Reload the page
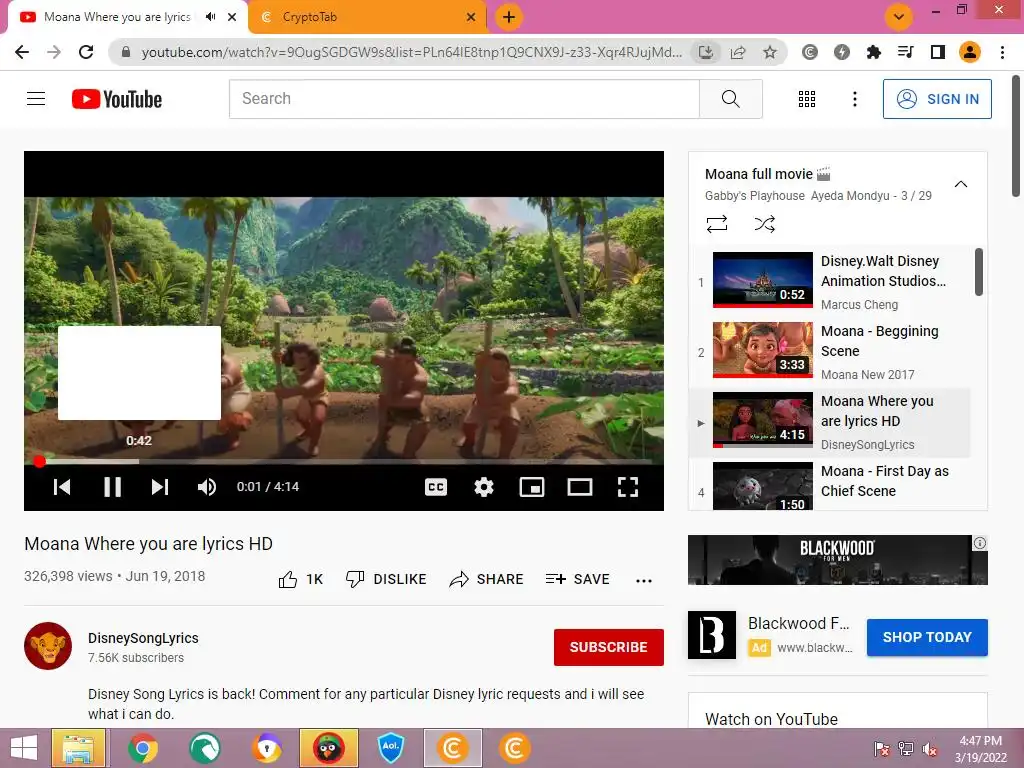The image size is (1024, 768). (86, 52)
